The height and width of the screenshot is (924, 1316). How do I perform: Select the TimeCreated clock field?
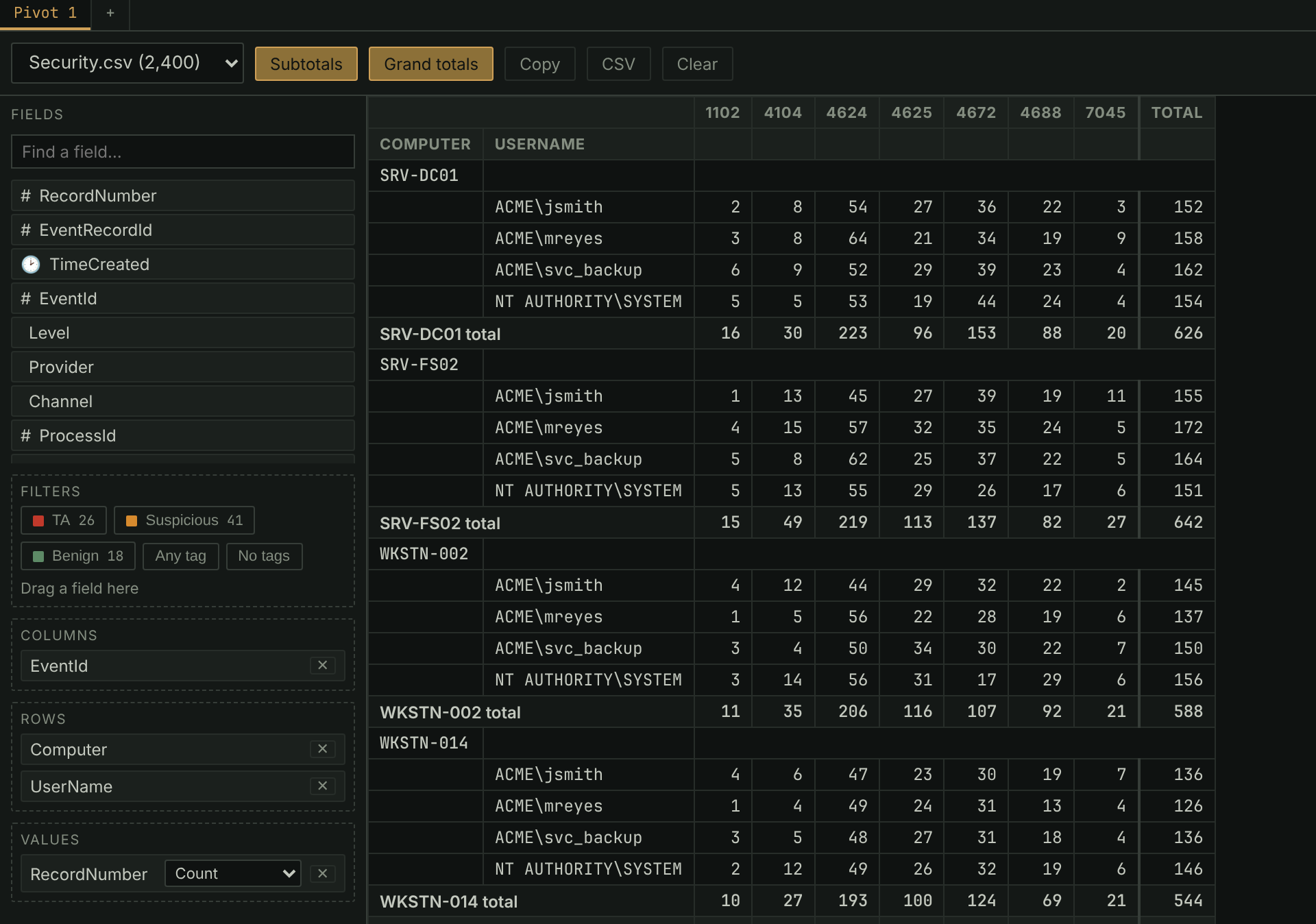click(183, 265)
